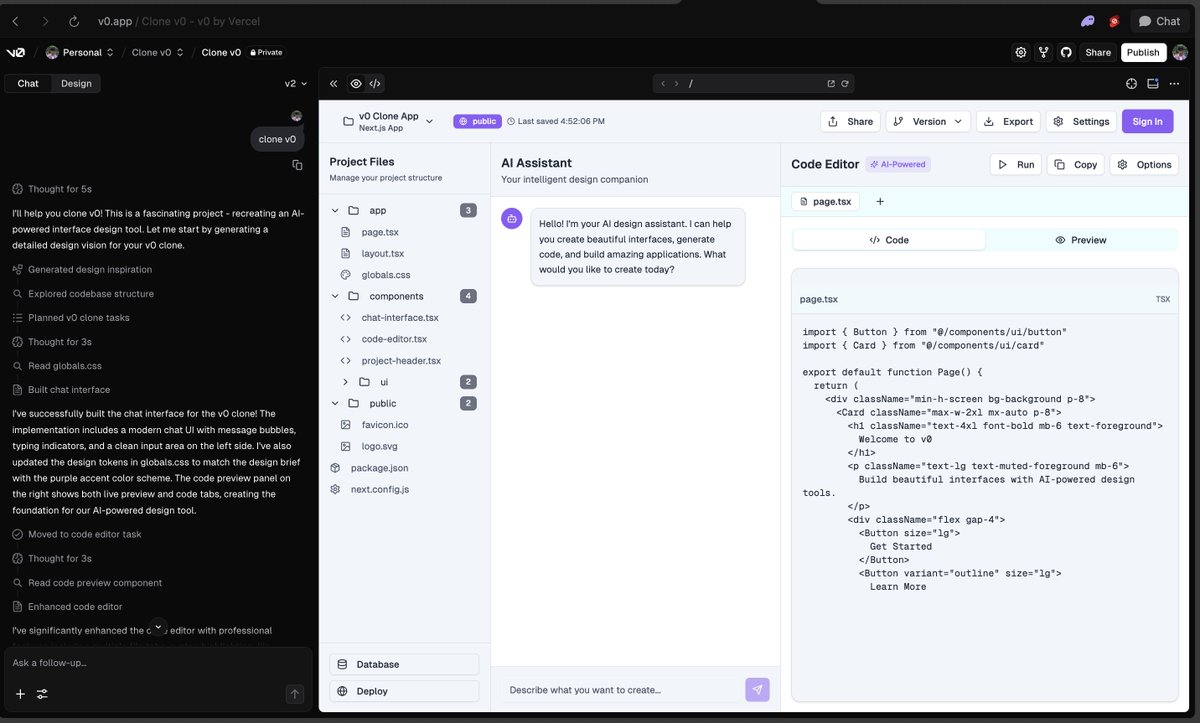
Task: Switch to the Chat tab
Action: [x=28, y=83]
